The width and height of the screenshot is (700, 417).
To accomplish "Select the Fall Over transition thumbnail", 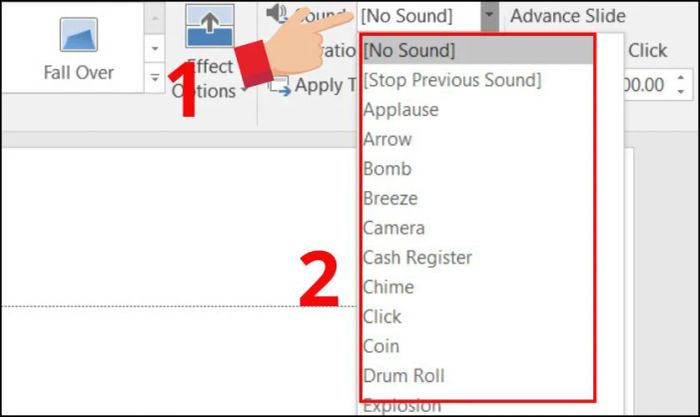I will pyautogui.click(x=79, y=47).
